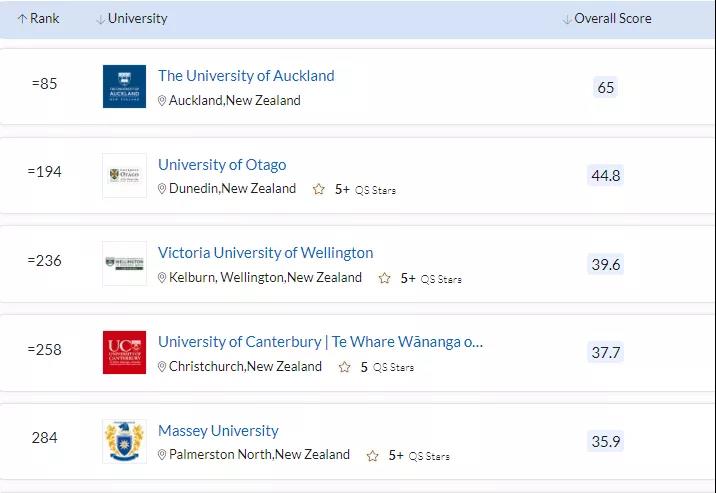The height and width of the screenshot is (493, 716).
Task: Click the red UC Canterbury logo
Action: [x=124, y=352]
